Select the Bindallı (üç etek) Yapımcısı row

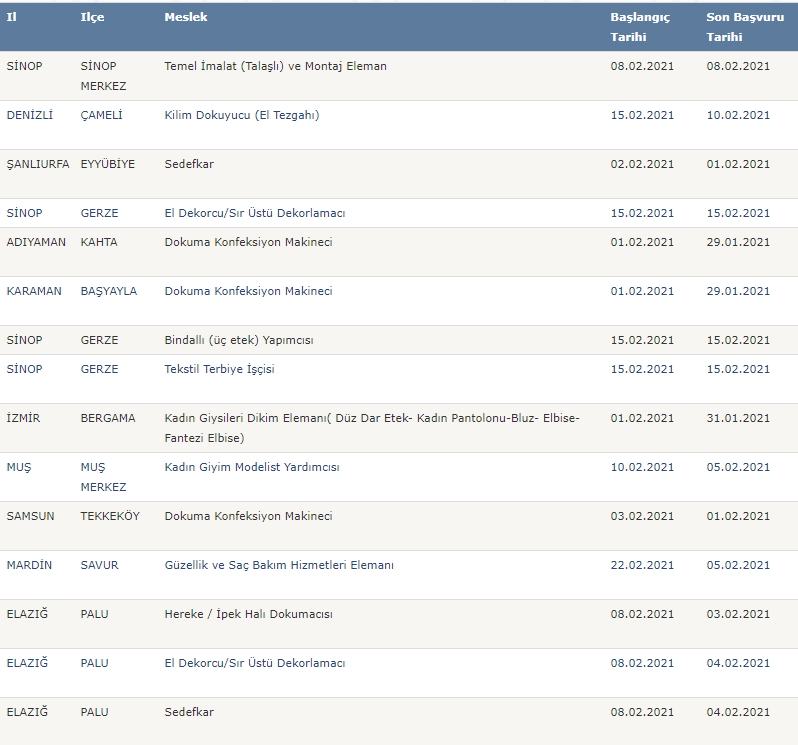399,340
